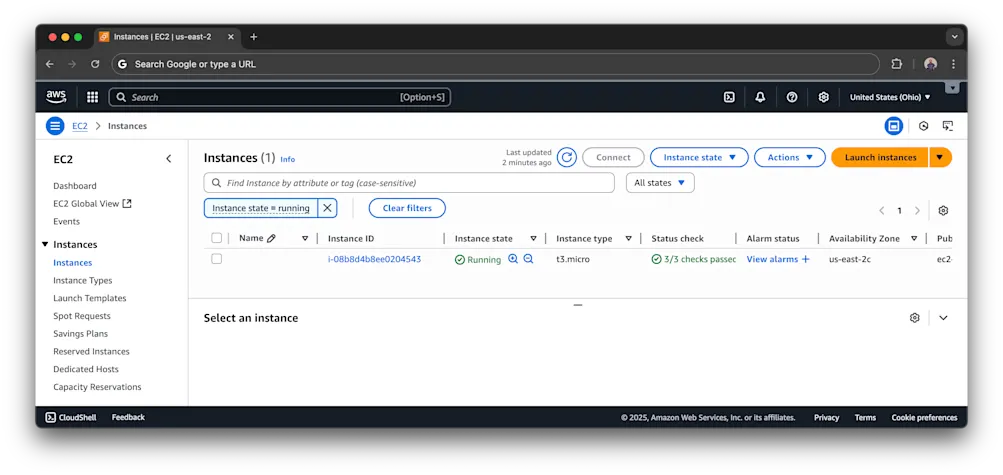Open browser extensions puzzle icon
The image size is (1003, 475).
pyautogui.click(x=897, y=64)
